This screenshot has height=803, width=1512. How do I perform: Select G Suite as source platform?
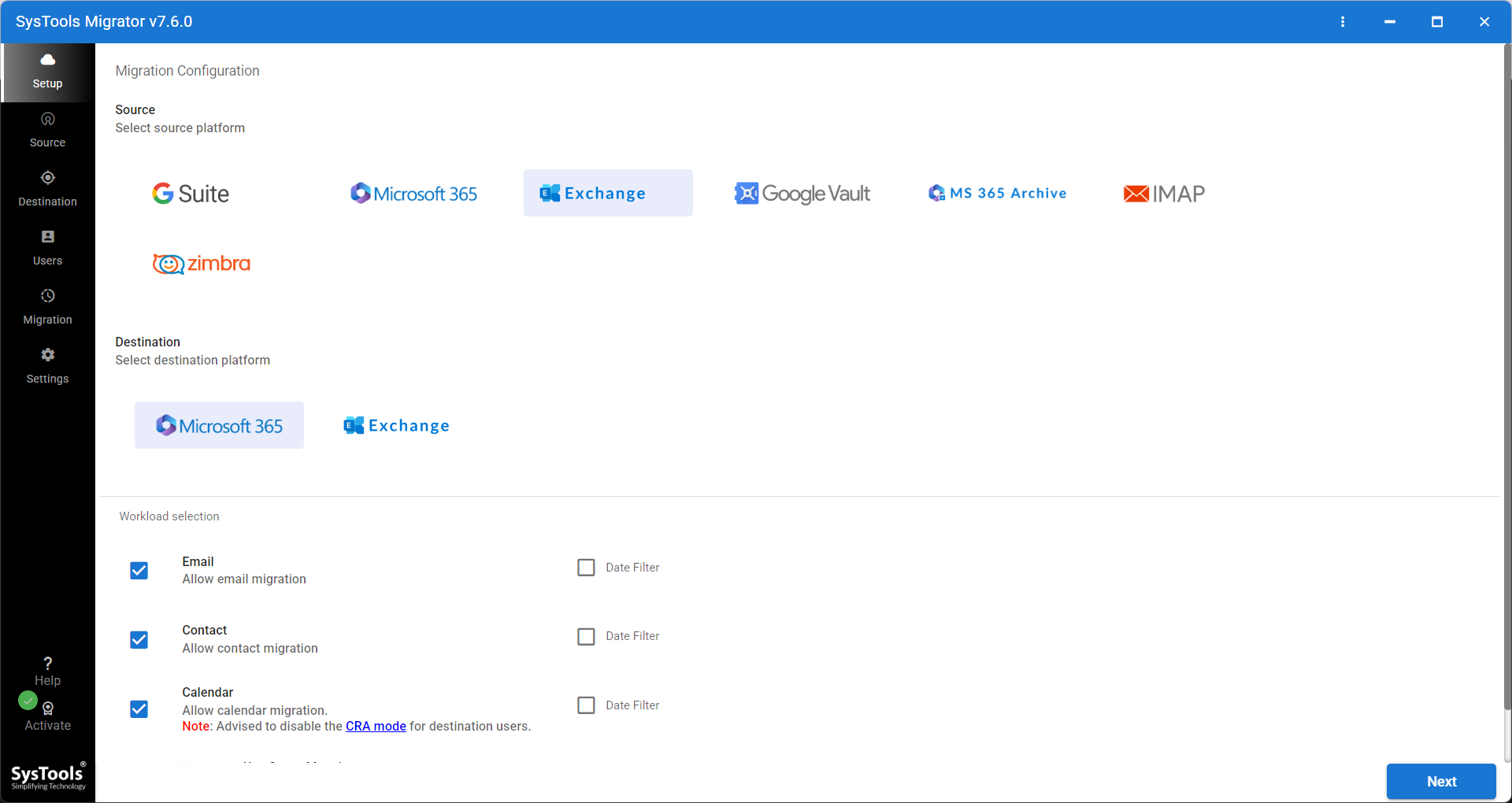190,193
